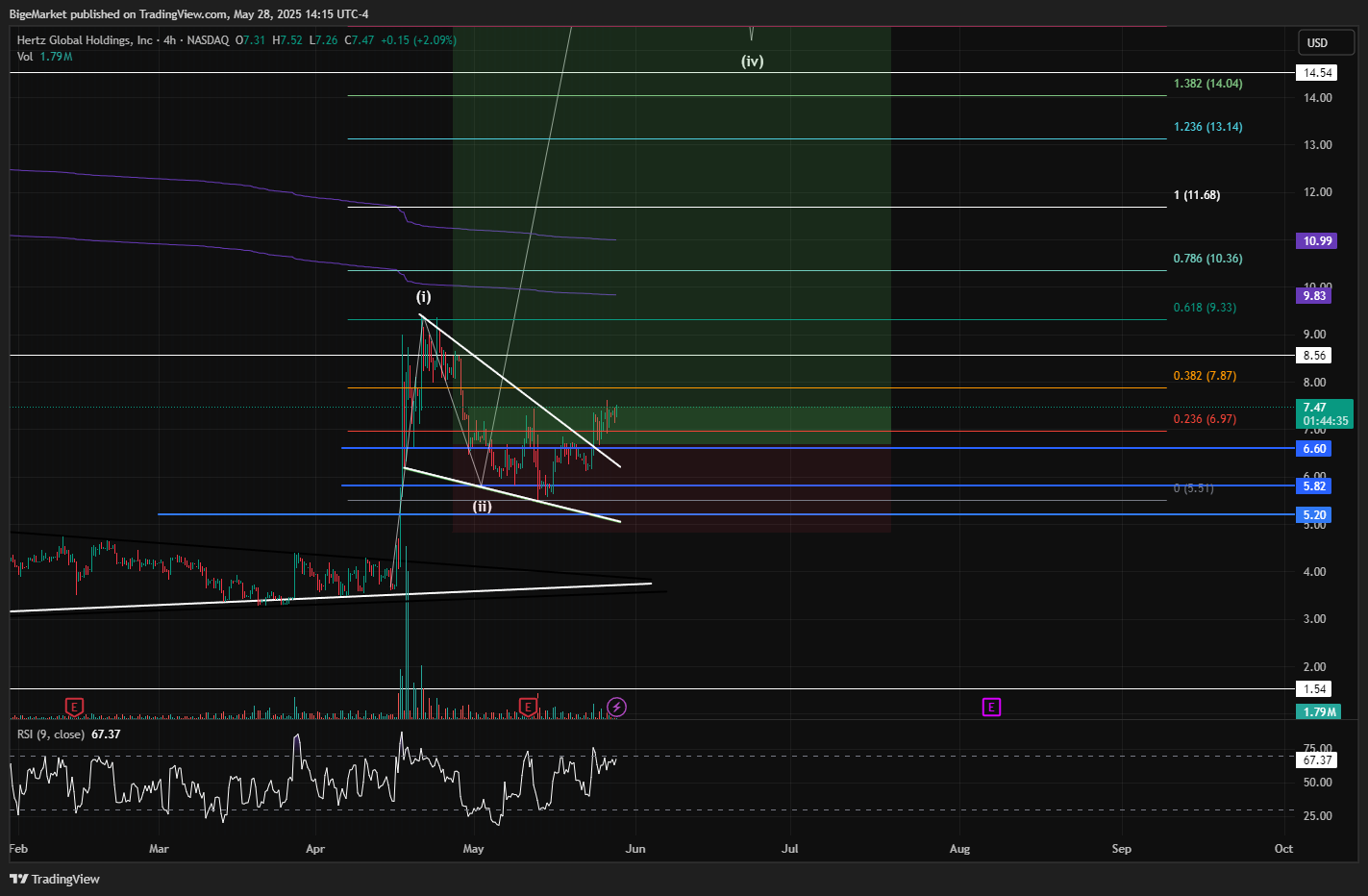Click the 9.00 price axis tick
The width and height of the screenshot is (1368, 896).
coord(1314,335)
